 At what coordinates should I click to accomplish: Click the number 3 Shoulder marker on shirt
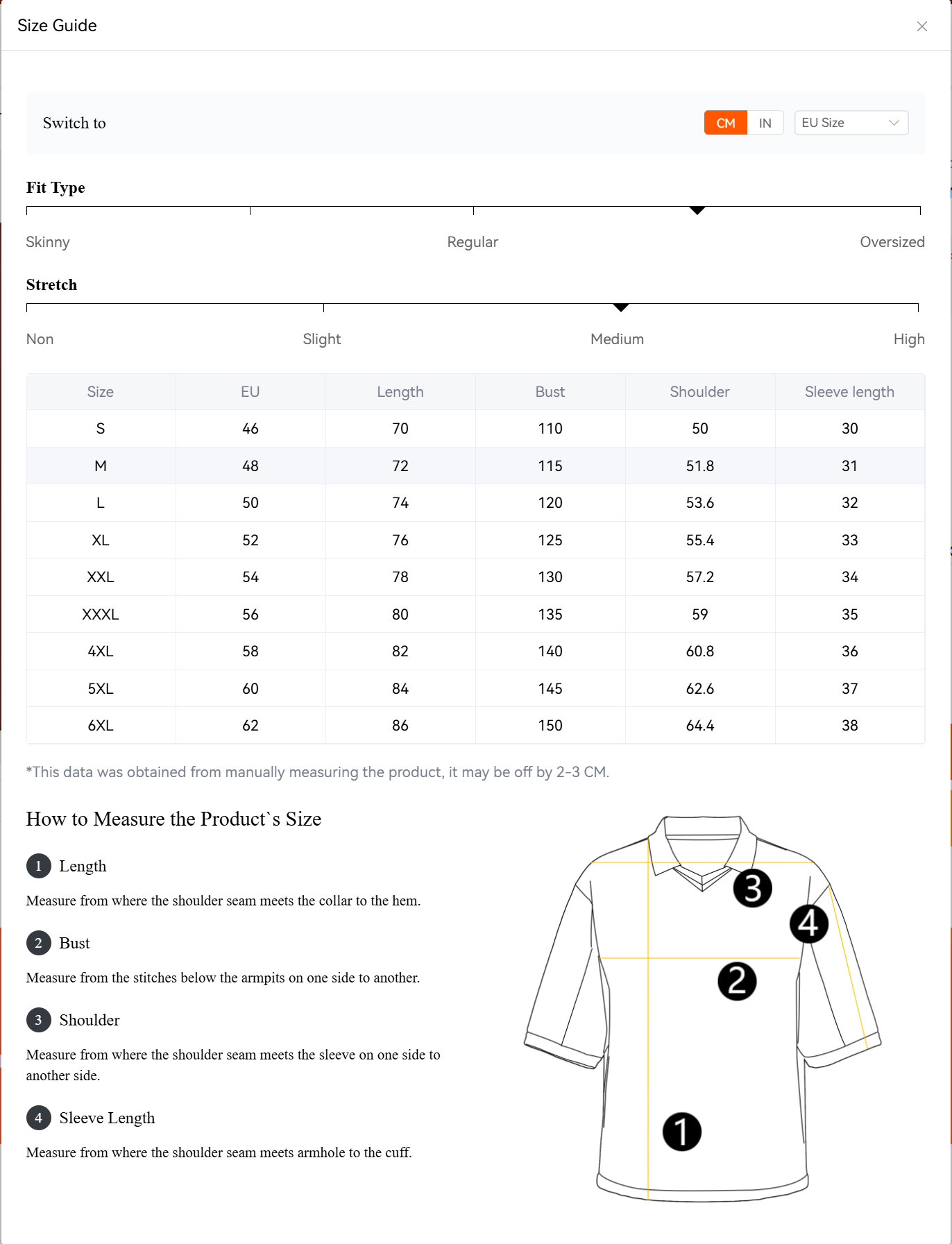752,887
